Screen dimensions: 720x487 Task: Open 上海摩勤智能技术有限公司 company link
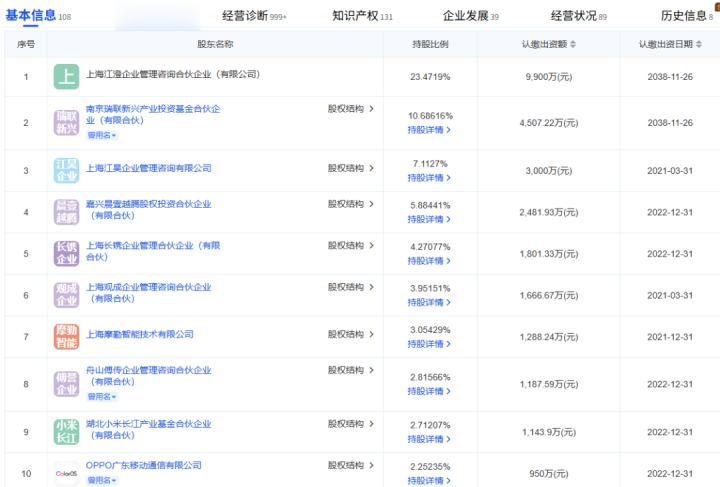[139, 334]
